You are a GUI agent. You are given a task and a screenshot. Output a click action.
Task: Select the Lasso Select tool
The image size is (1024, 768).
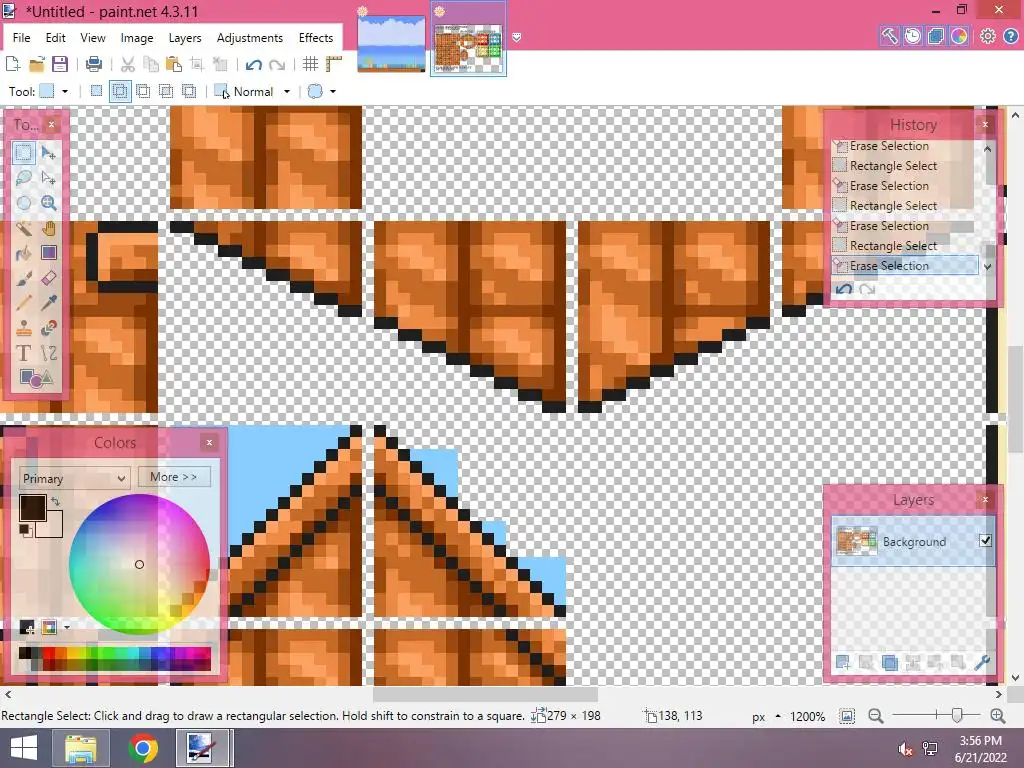point(24,178)
